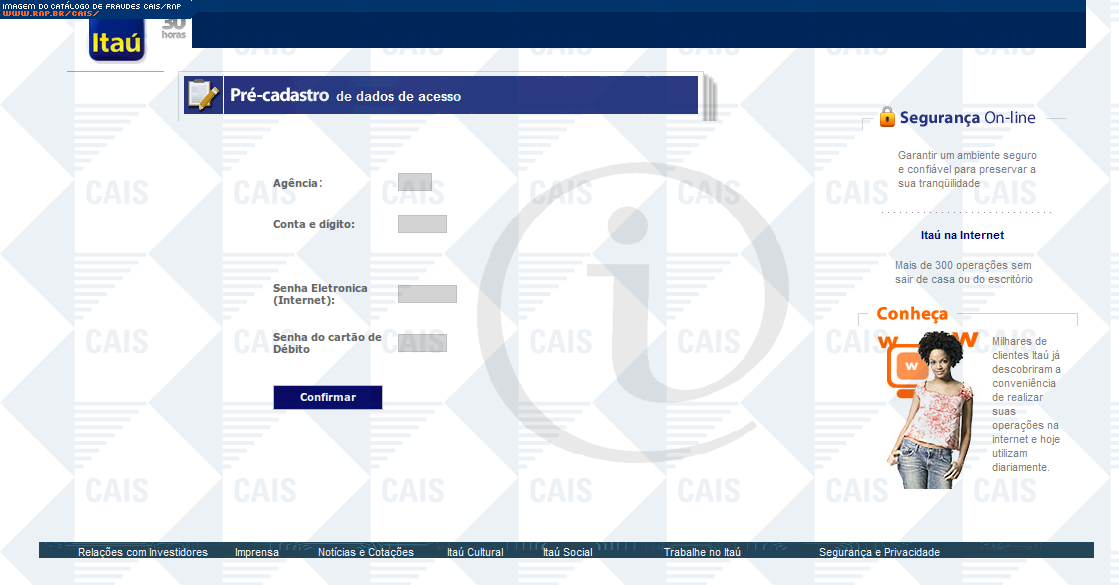Open the Itaú na Internet link
1119x585 pixels.
click(962, 236)
